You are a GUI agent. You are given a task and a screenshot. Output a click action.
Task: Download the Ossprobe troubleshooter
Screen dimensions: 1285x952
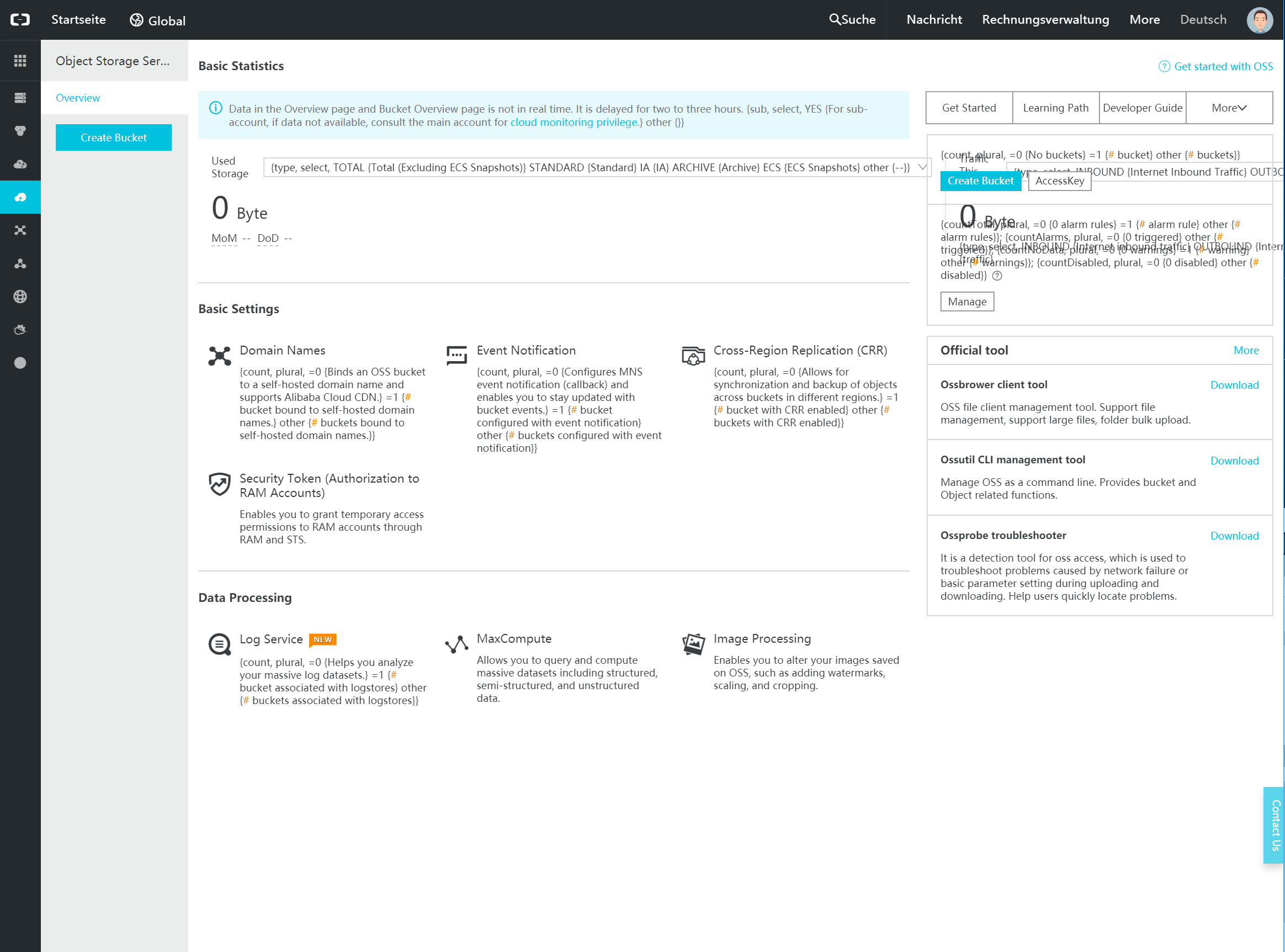tap(1234, 536)
